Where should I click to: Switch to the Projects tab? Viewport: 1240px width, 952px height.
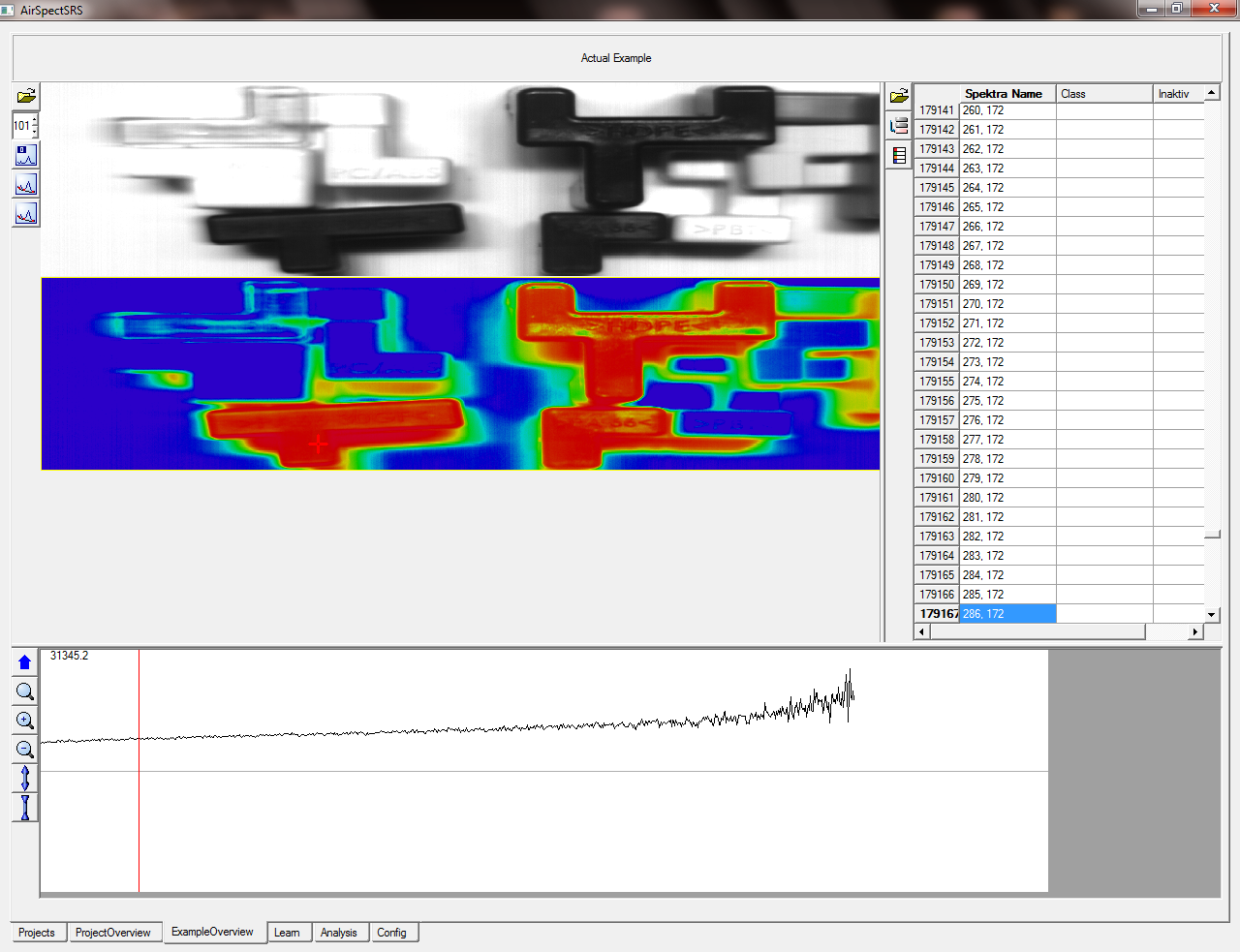[37, 933]
